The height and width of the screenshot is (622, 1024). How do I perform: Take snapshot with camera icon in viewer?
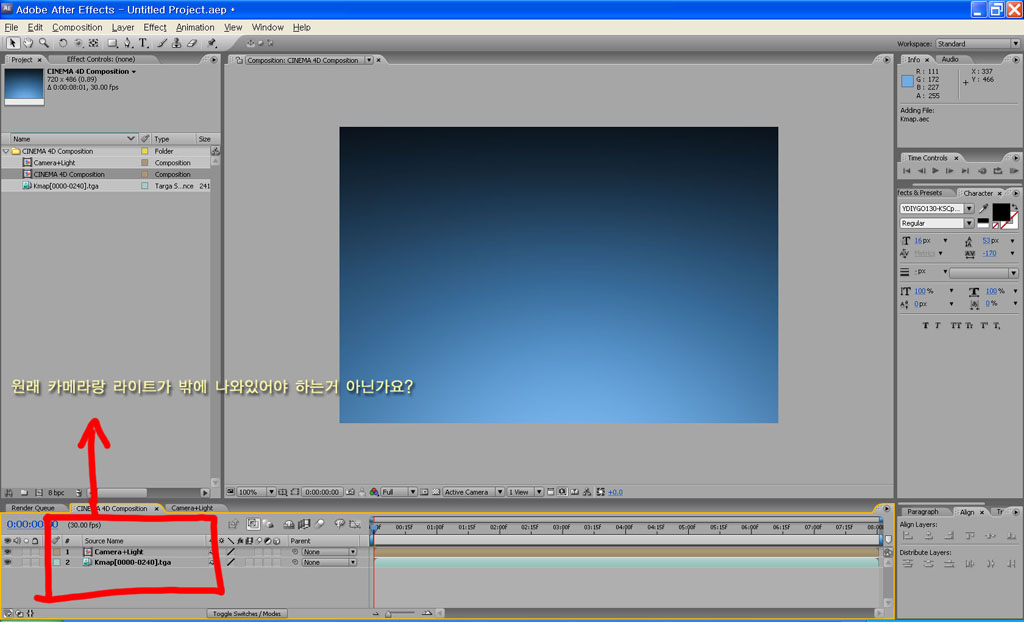(x=351, y=492)
